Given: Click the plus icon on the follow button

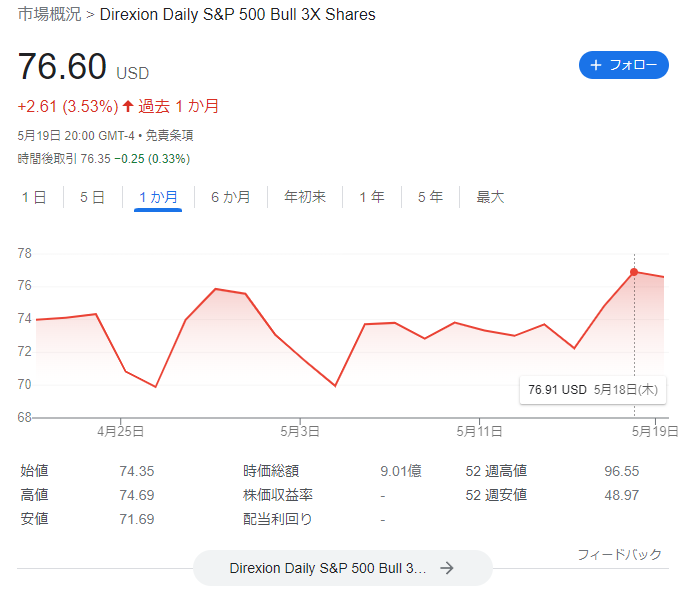Looking at the screenshot, I should 595,65.
